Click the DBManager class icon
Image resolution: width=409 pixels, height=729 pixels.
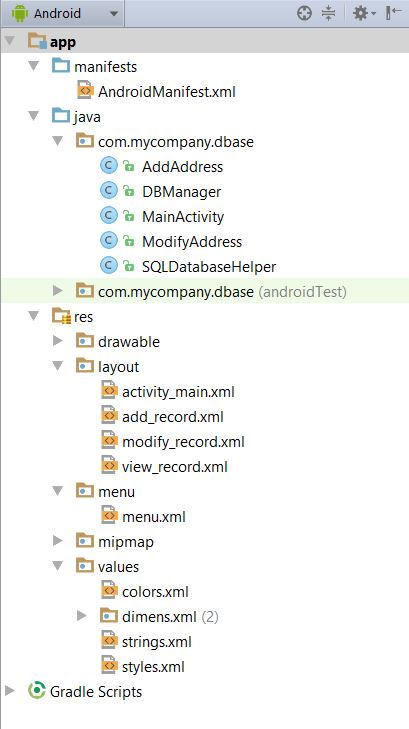(109, 191)
